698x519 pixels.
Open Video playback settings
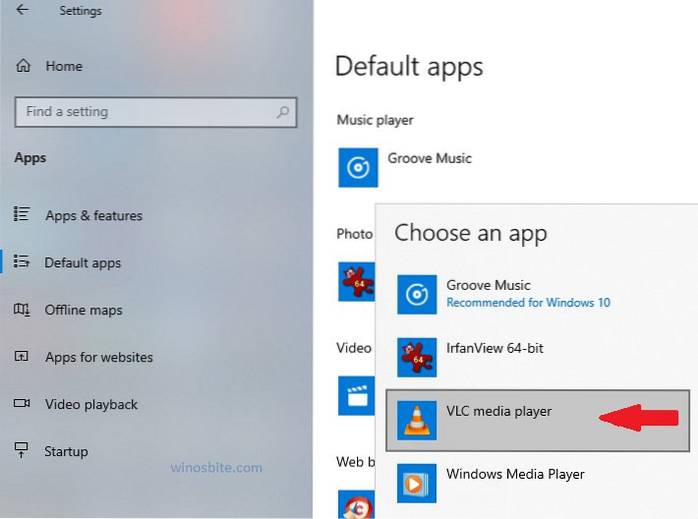click(91, 404)
